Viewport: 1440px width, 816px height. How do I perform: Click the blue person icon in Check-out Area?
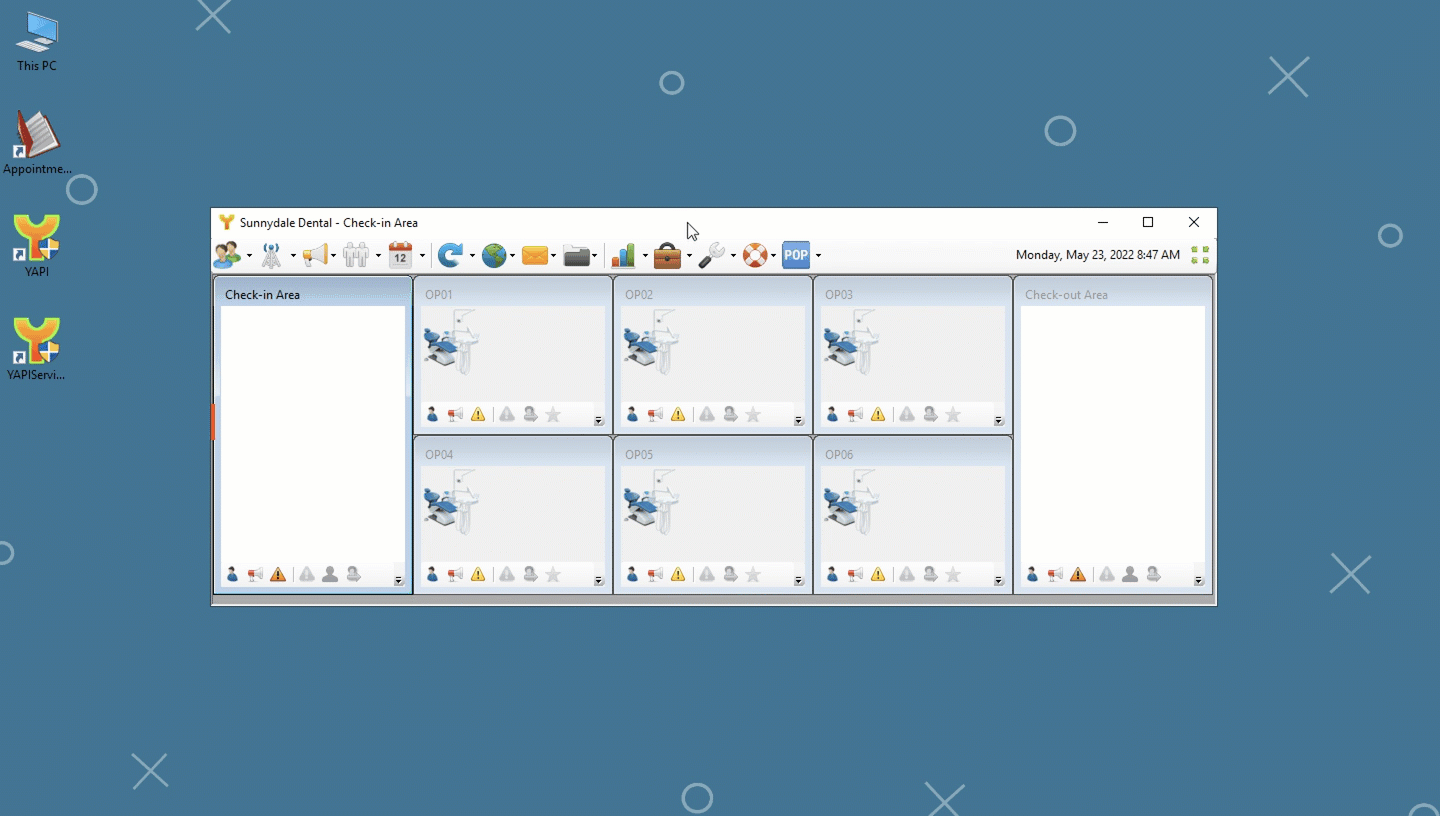[x=1032, y=574]
